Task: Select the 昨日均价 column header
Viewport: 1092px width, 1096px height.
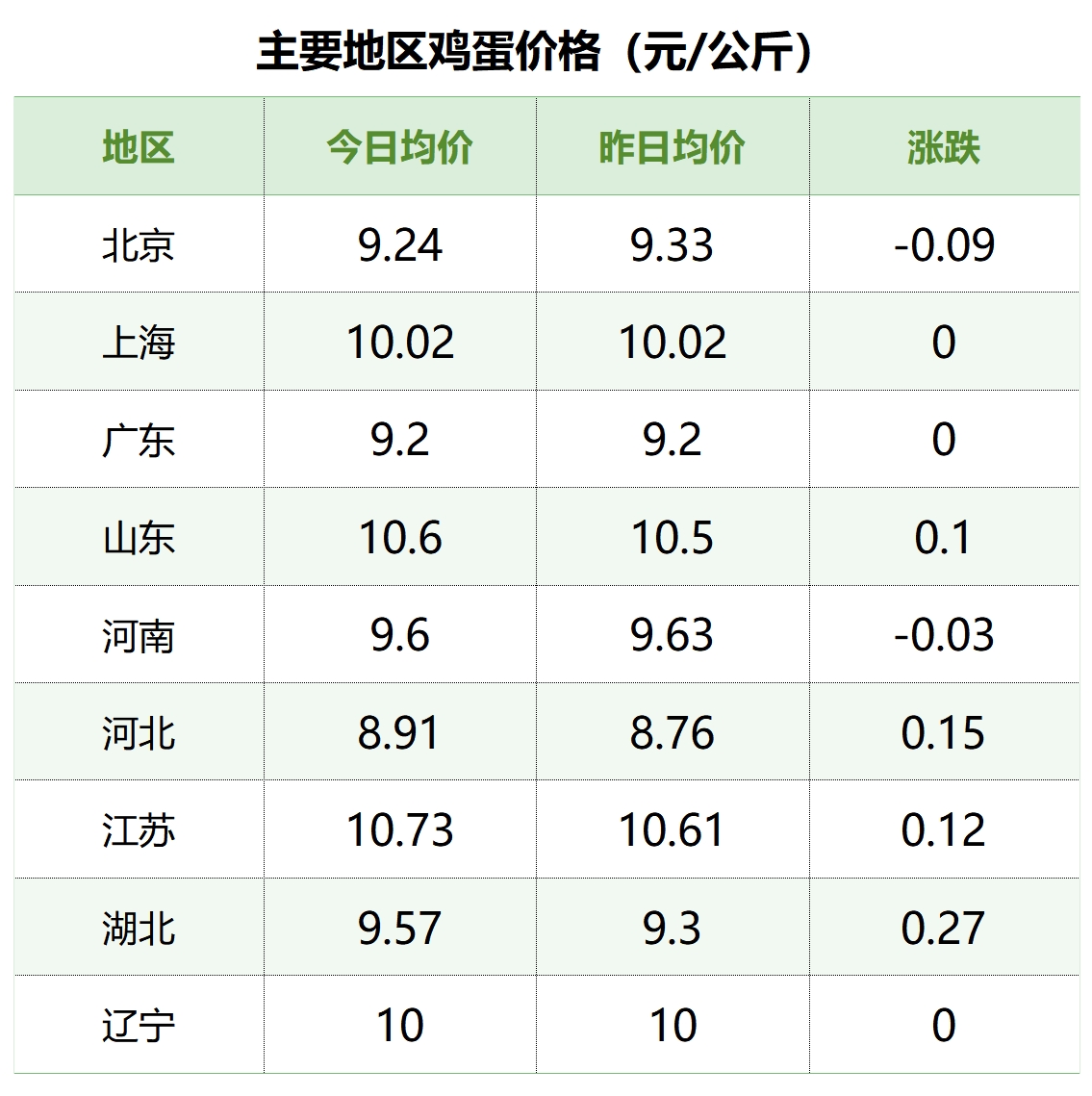Action: (672, 147)
